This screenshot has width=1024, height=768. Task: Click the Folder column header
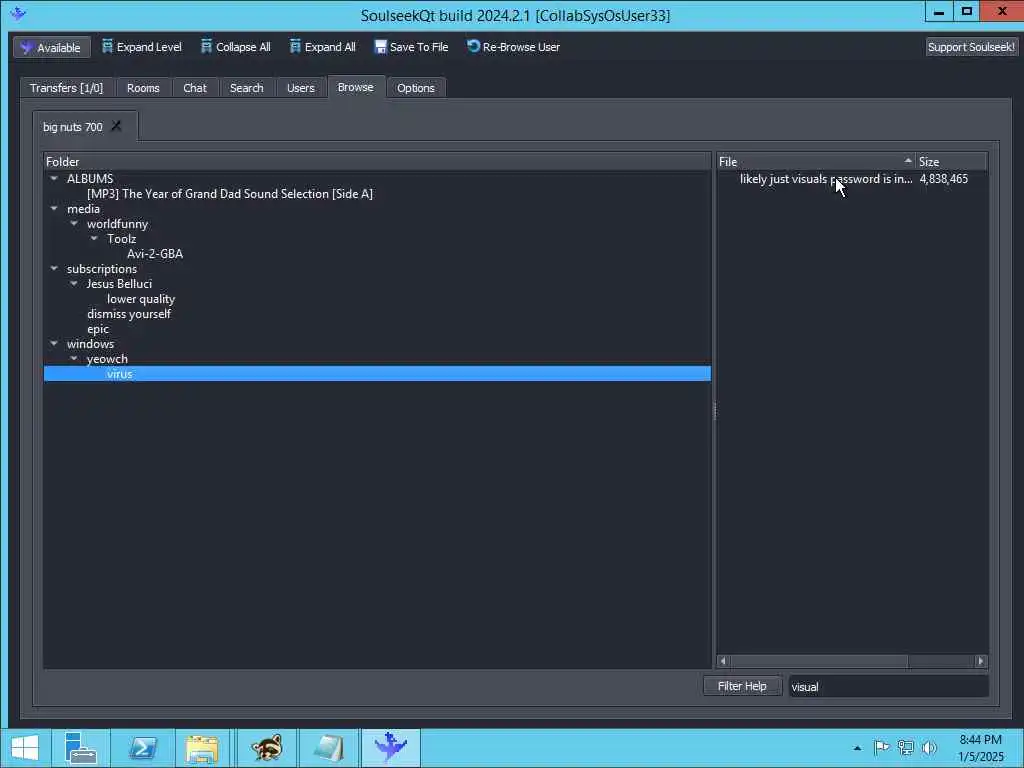click(x=377, y=161)
